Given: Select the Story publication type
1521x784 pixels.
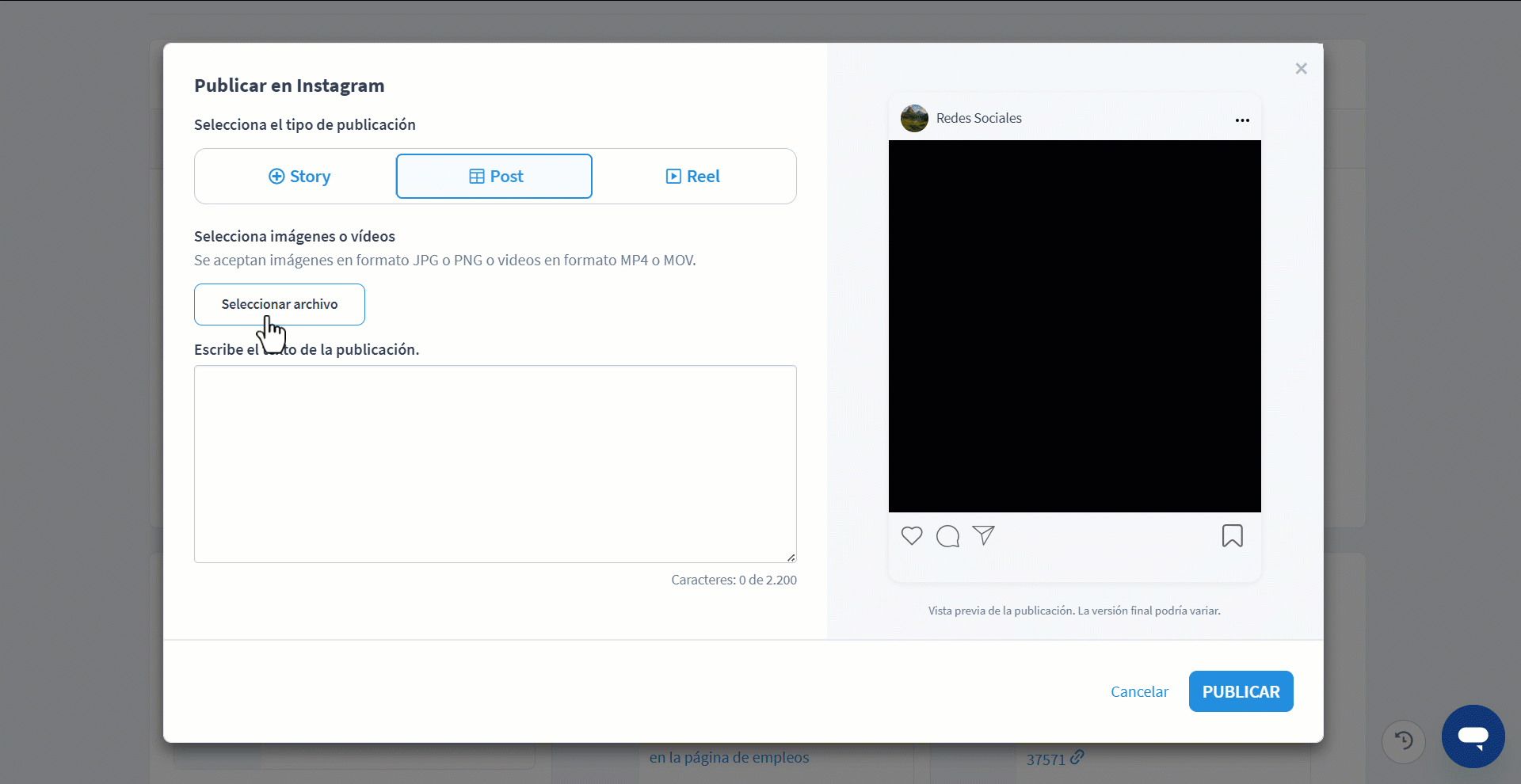Looking at the screenshot, I should pyautogui.click(x=299, y=177).
